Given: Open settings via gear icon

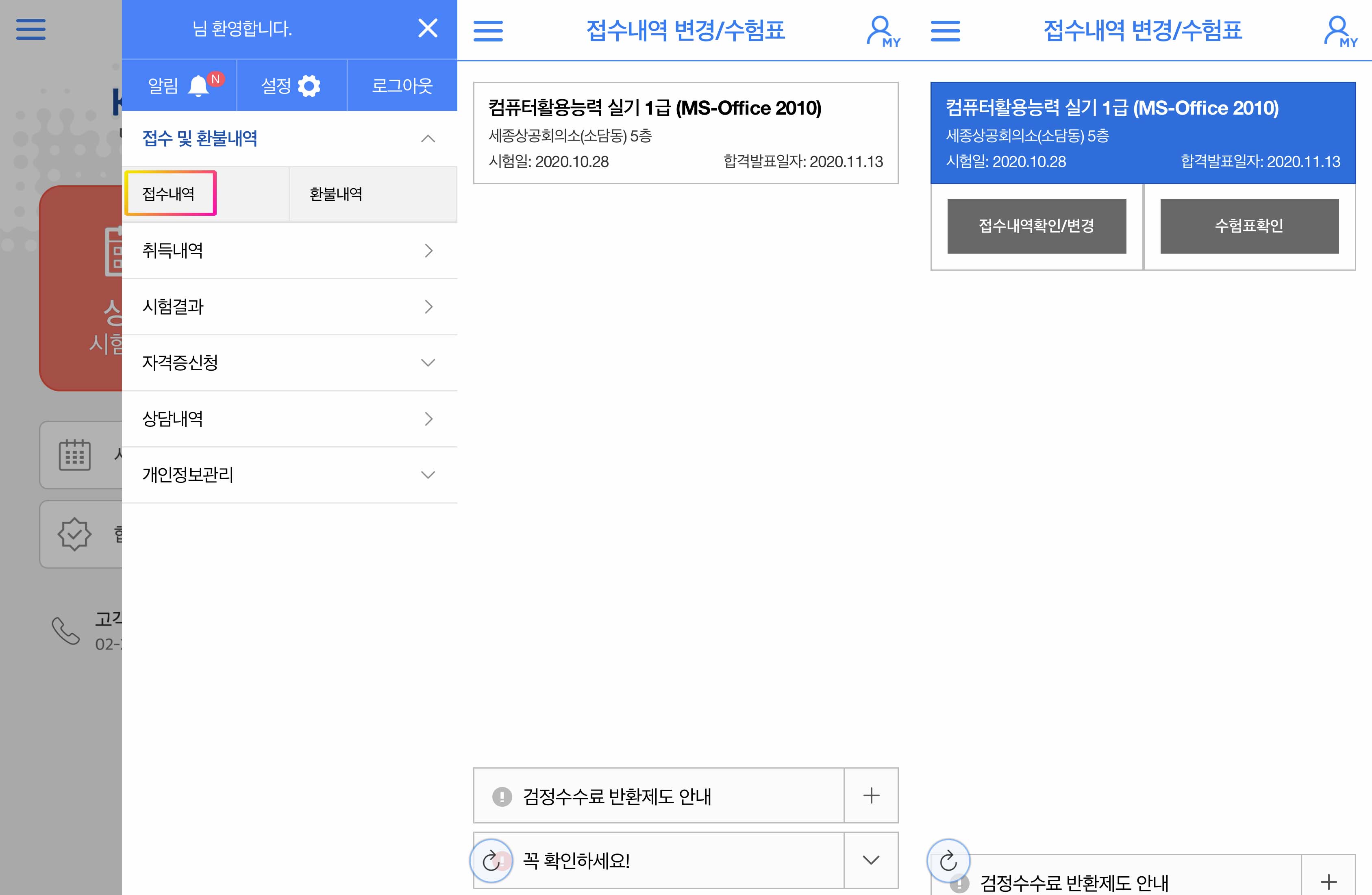Looking at the screenshot, I should point(309,86).
